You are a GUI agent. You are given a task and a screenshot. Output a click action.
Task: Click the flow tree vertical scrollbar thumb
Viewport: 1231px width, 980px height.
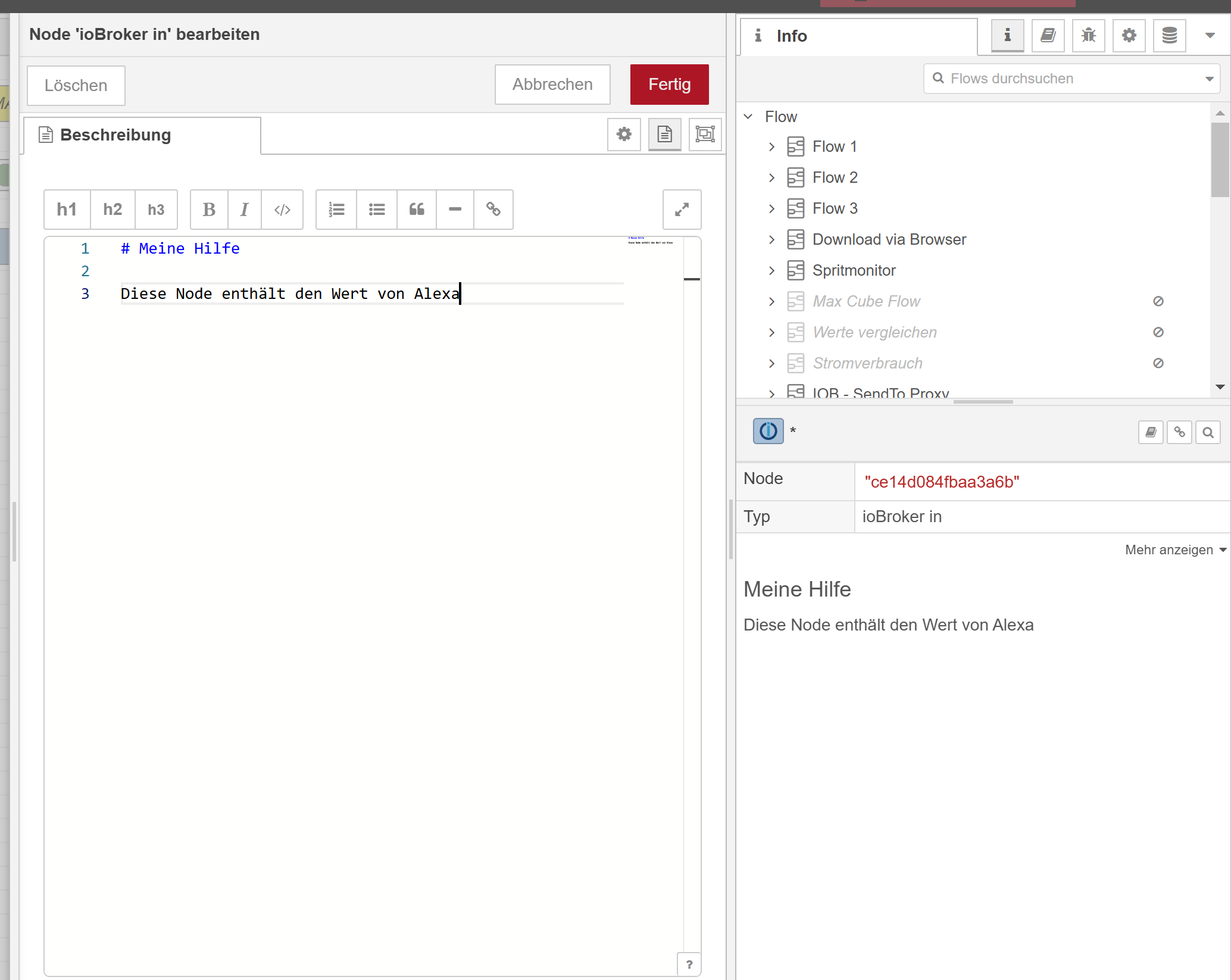(1220, 160)
